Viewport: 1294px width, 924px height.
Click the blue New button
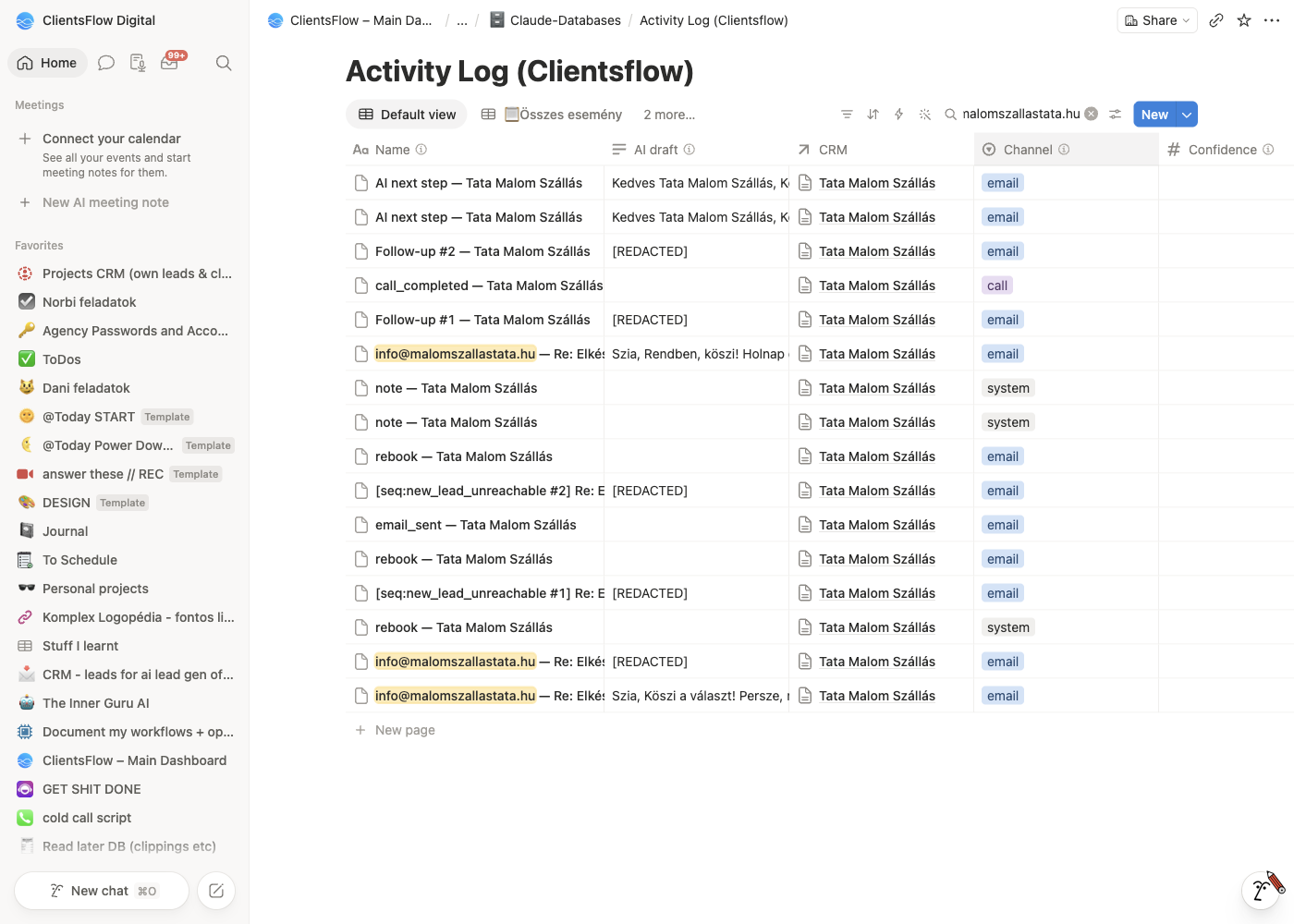click(x=1154, y=115)
